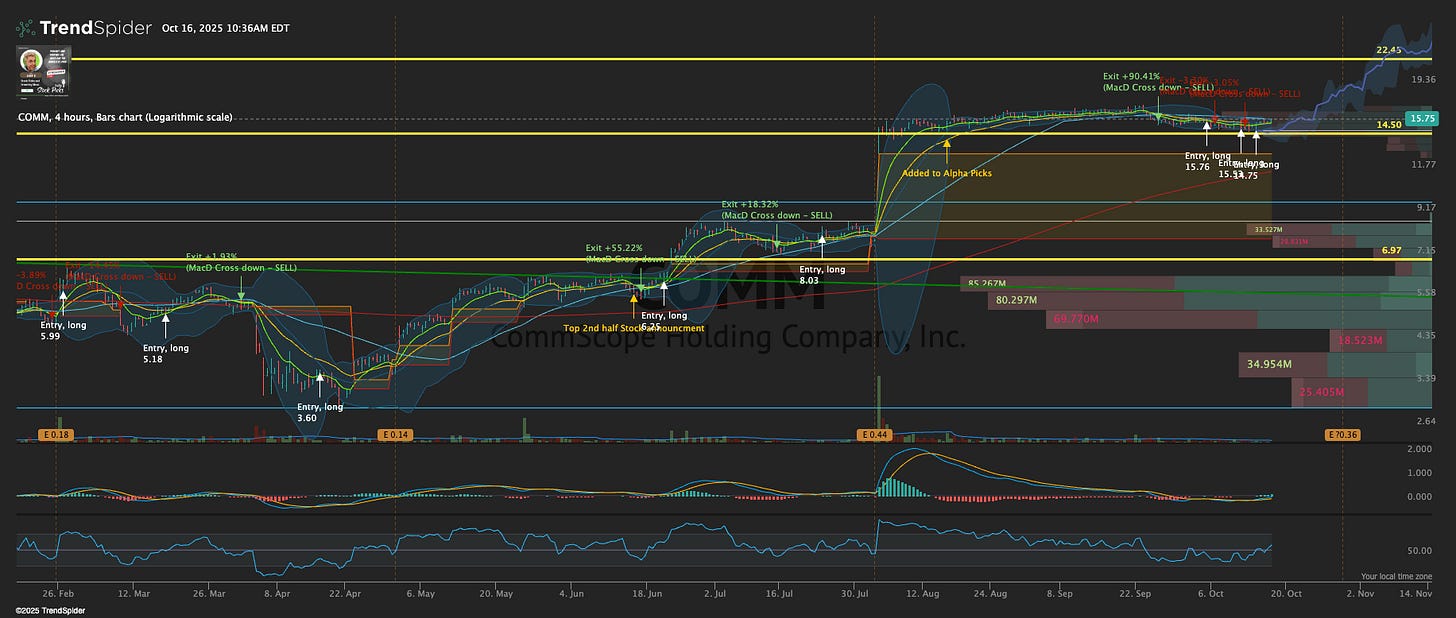Click the 6. Oct date label
1456x618 pixels.
tap(1211, 594)
